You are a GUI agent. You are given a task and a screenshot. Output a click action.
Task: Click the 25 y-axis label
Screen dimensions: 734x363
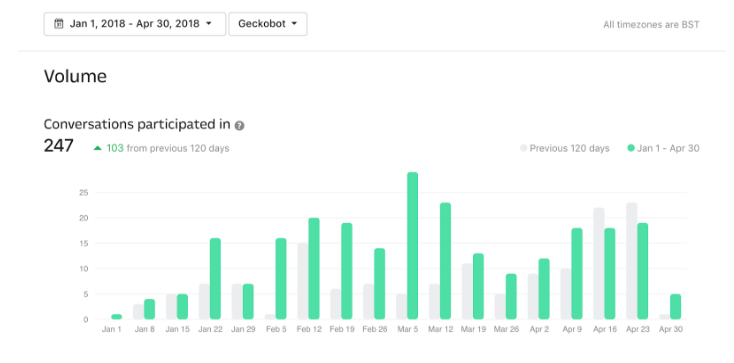[83, 193]
